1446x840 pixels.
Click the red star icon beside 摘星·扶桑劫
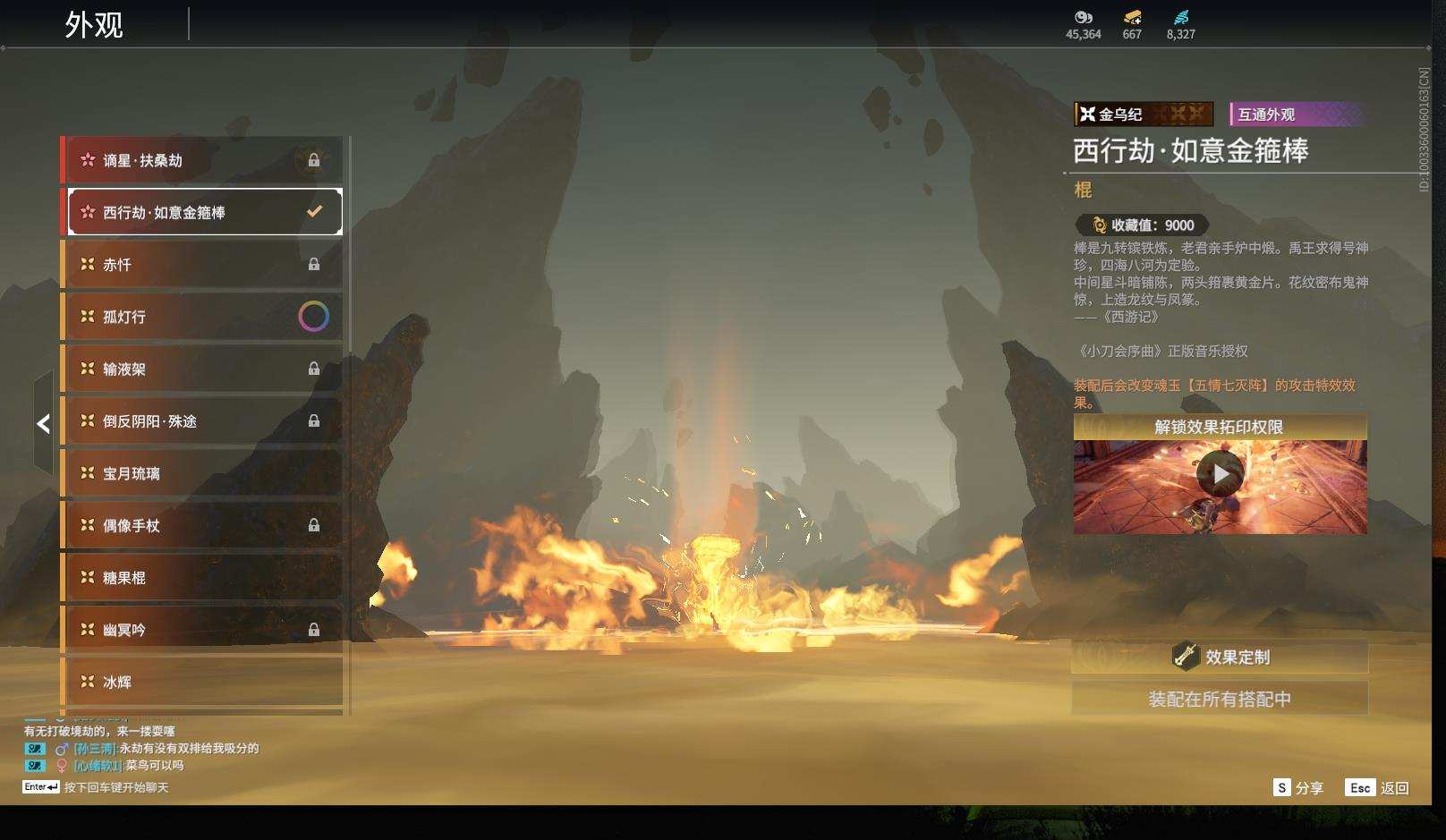[x=88, y=160]
